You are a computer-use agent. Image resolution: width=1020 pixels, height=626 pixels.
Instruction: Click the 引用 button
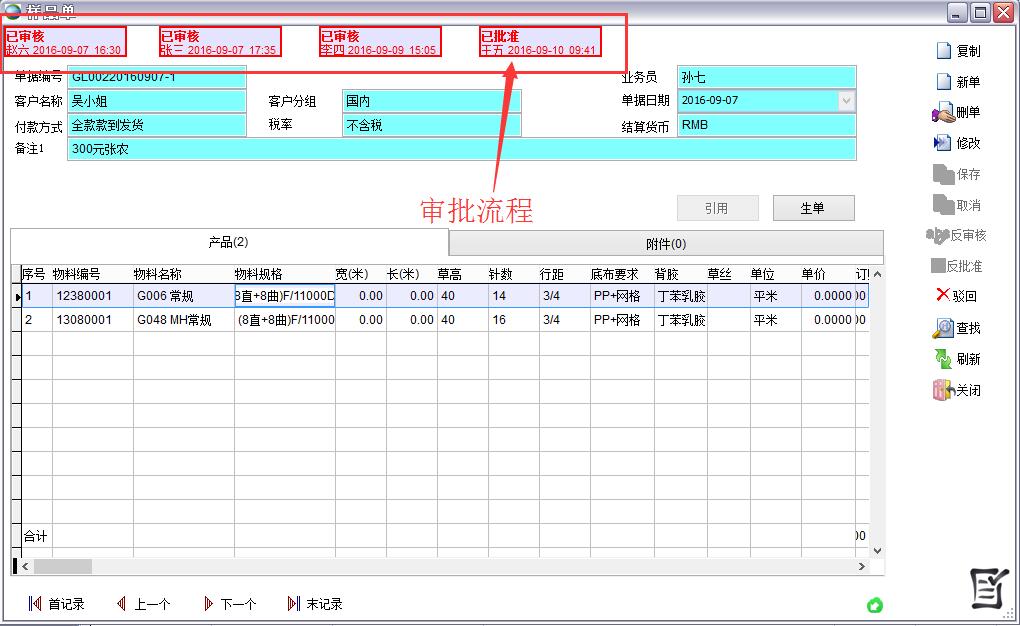click(x=718, y=207)
